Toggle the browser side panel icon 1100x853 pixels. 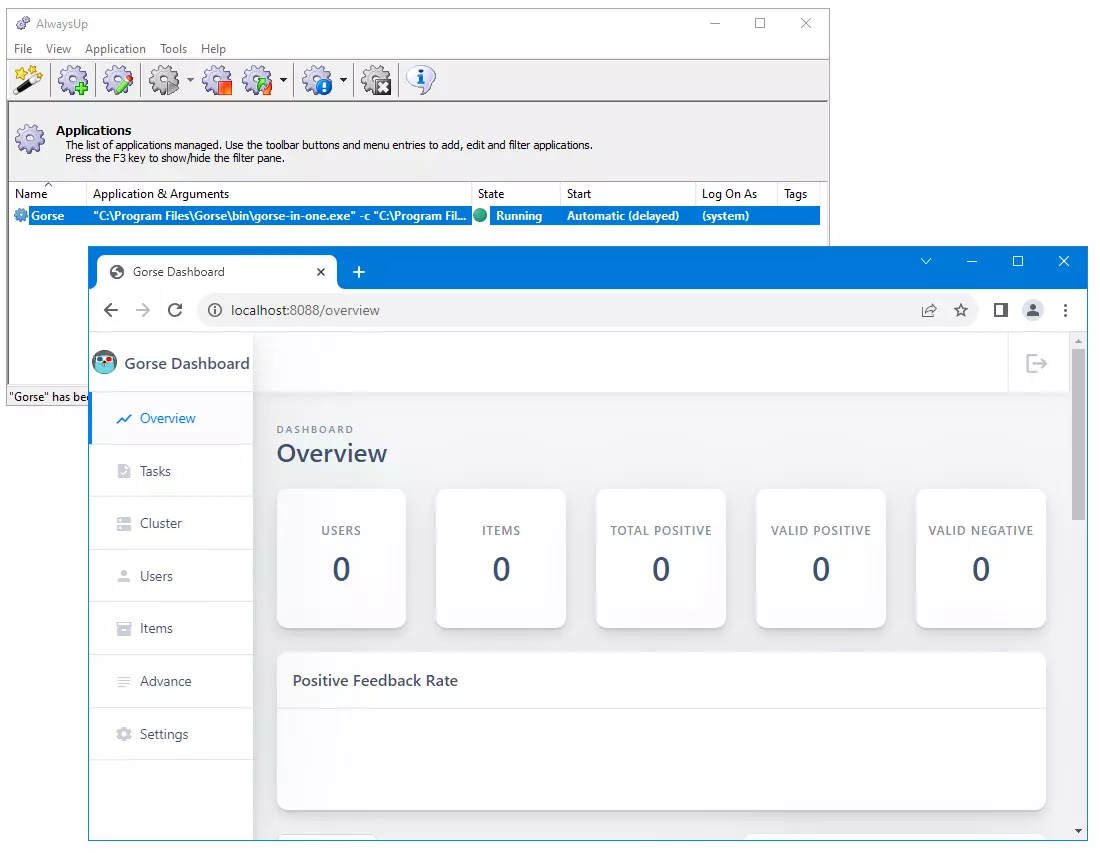click(1000, 310)
